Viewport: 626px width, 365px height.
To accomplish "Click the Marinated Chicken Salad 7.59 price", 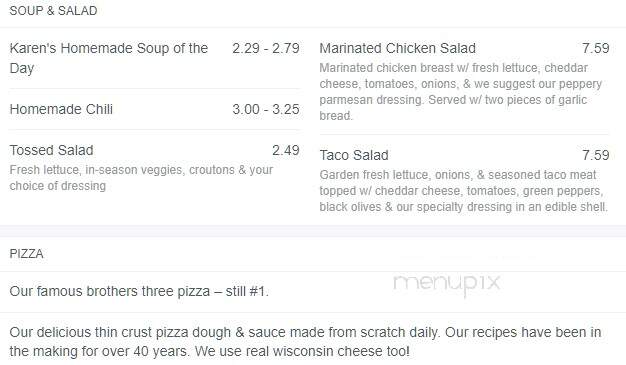I will pyautogui.click(x=596, y=48).
